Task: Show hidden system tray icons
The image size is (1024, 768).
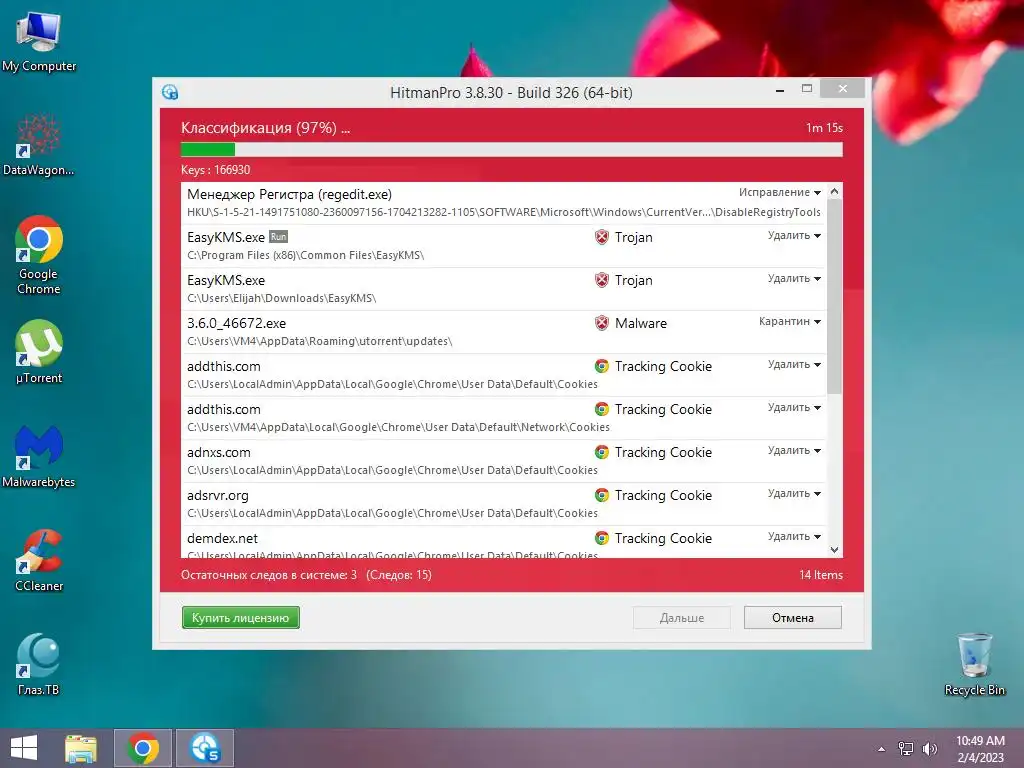Action: [882, 749]
